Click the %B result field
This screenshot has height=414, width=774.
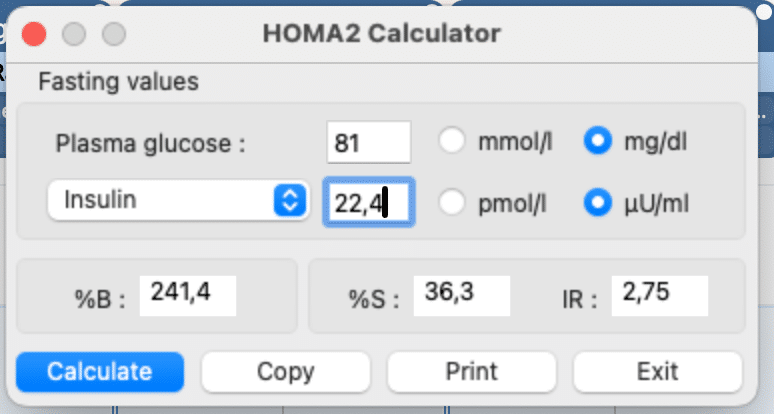click(x=187, y=294)
